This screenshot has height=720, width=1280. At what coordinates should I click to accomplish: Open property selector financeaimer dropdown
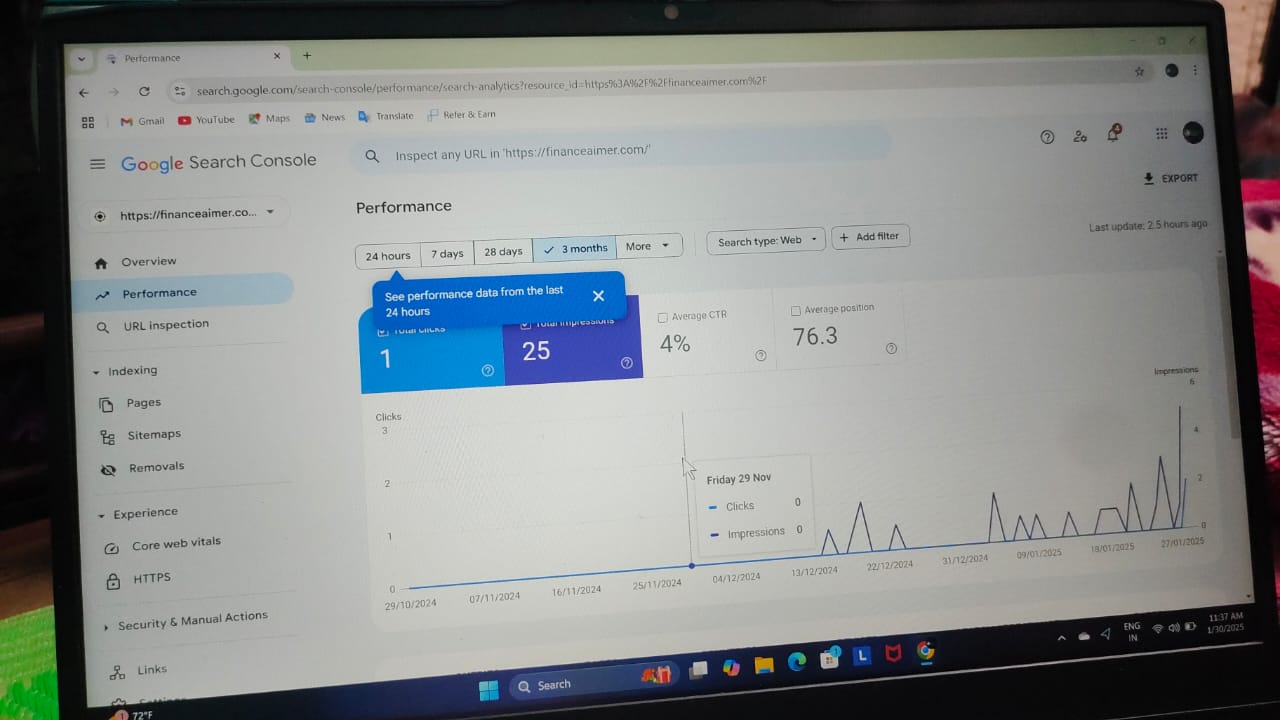[186, 214]
